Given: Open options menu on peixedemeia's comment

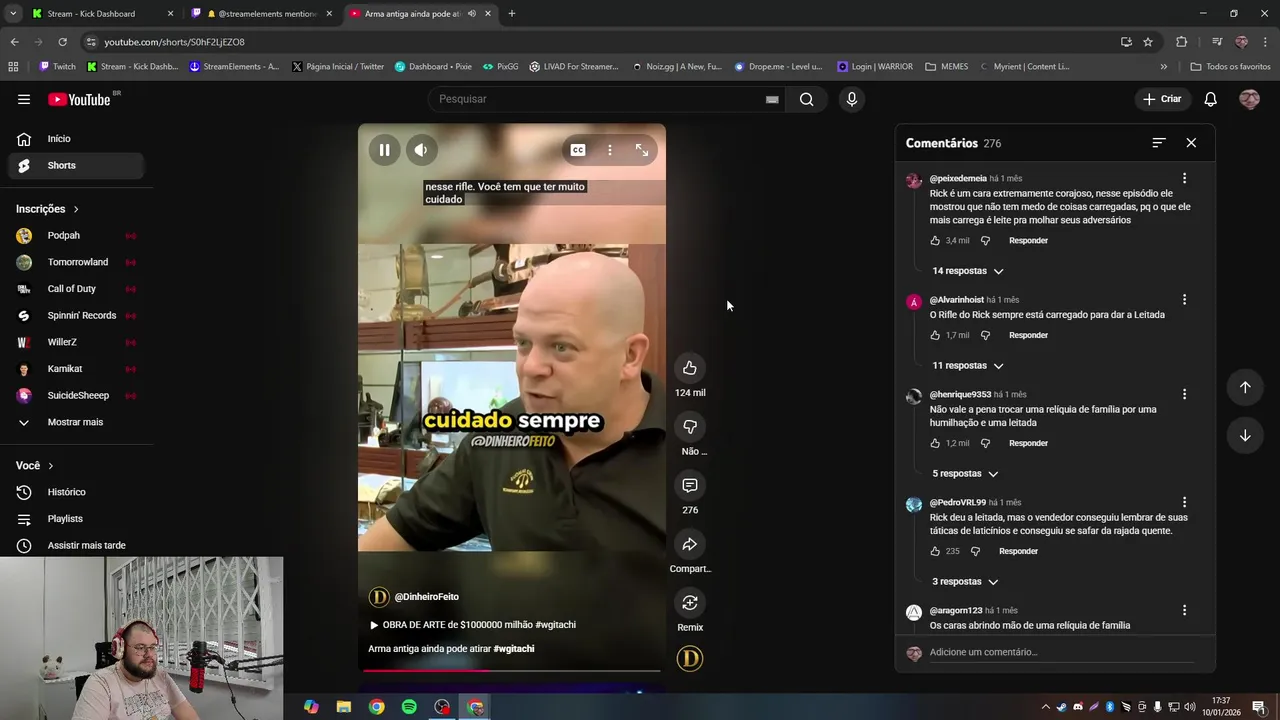Looking at the screenshot, I should (1184, 178).
